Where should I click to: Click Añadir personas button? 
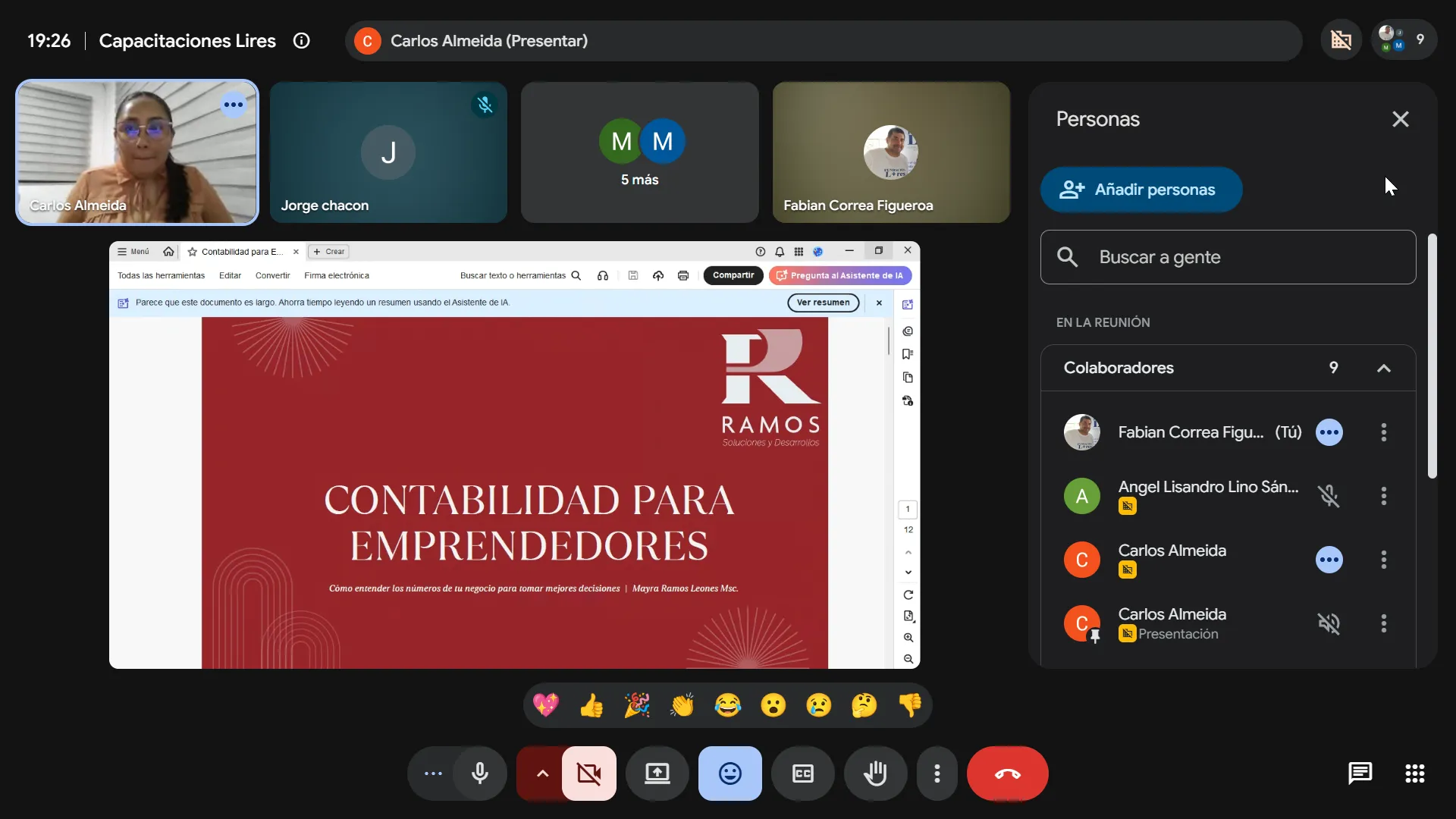point(1141,190)
